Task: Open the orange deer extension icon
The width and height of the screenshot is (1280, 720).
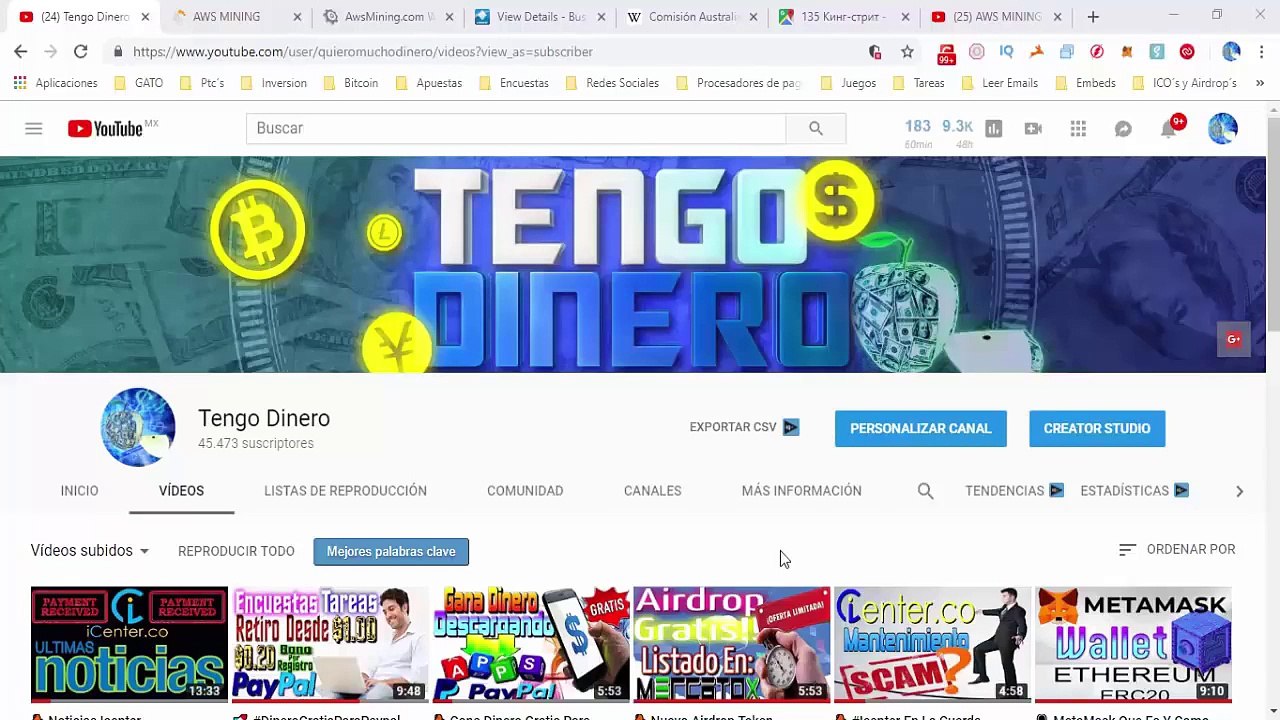Action: coord(1037,52)
